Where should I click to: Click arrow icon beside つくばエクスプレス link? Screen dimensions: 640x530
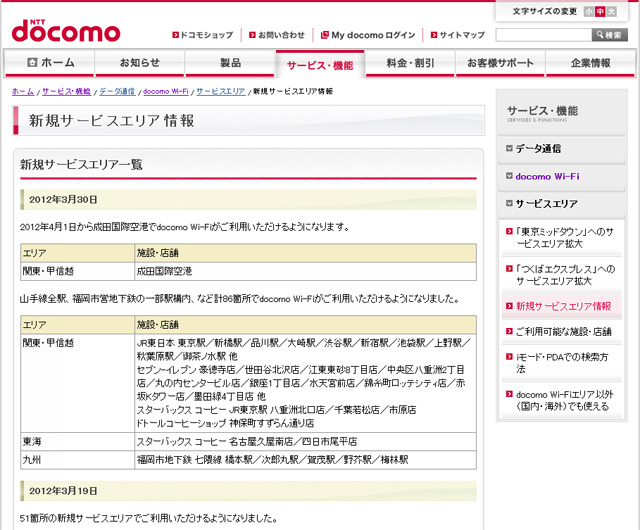click(x=509, y=269)
